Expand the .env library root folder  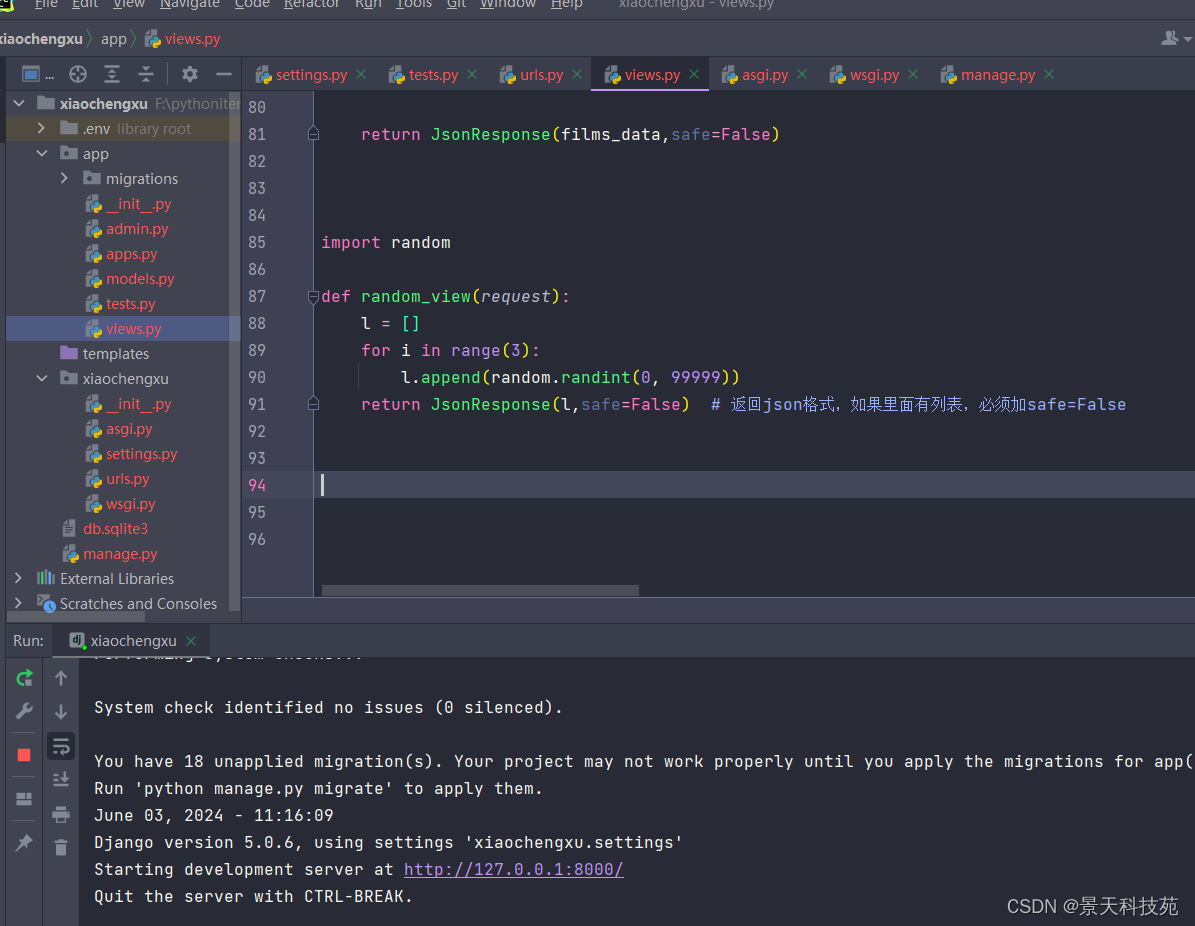coord(41,128)
